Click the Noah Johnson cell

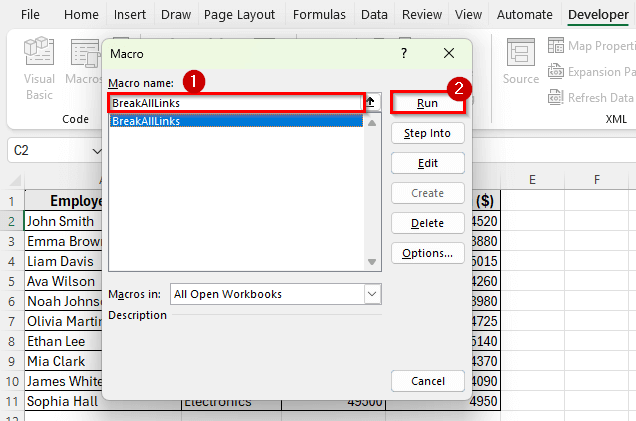click(x=63, y=301)
